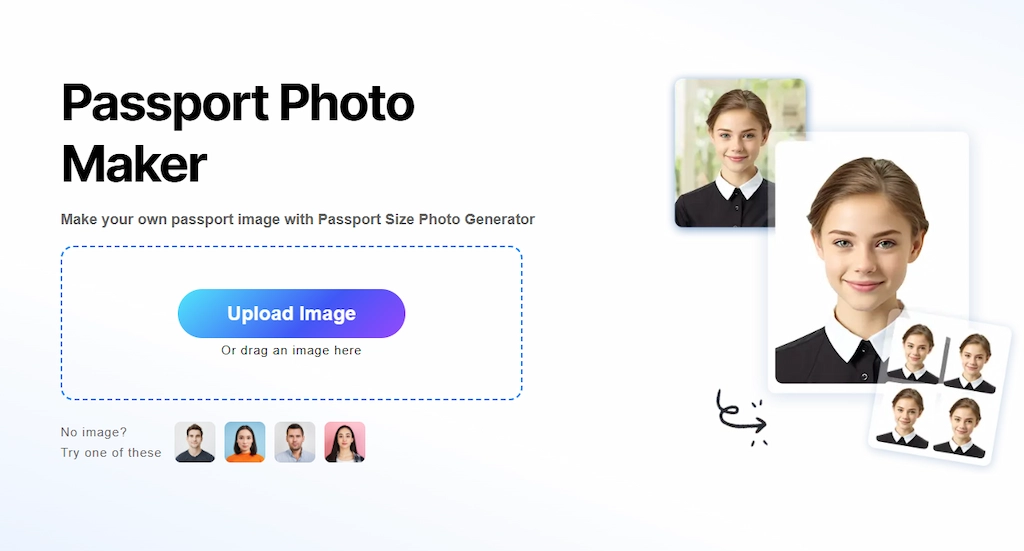Click the 'Passport Photo' heading line

(238, 104)
